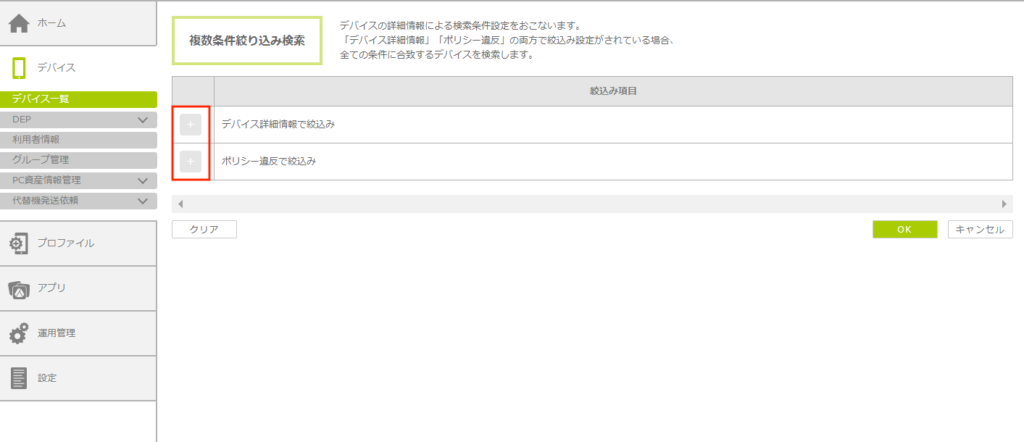Expand the ポリシー違反で絞込み plus button
The width and height of the screenshot is (1024, 442).
(191, 161)
